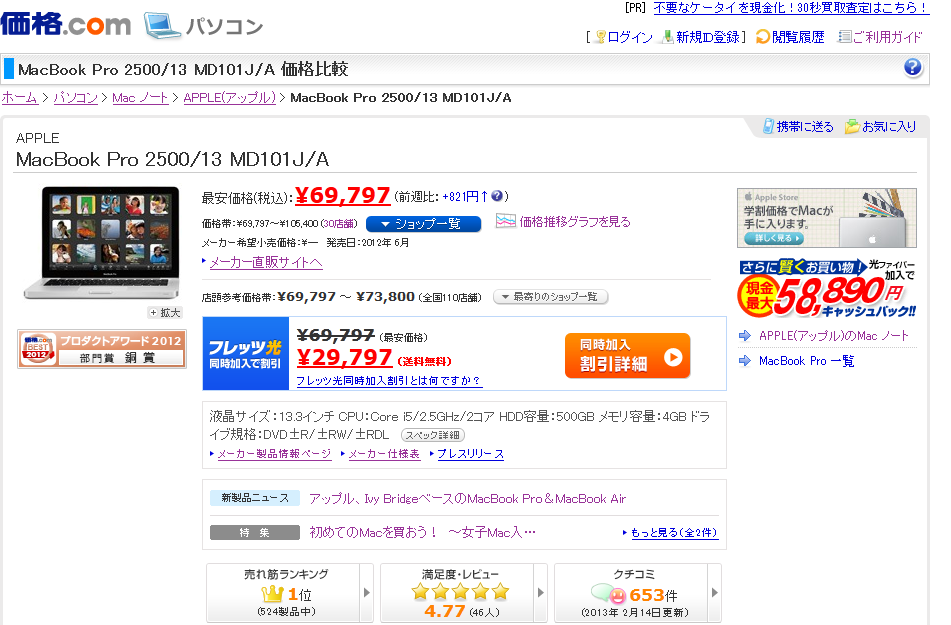Expand 最寄りのショップ一覧 dropdown
Screen dimensions: 951x625
click(550, 297)
